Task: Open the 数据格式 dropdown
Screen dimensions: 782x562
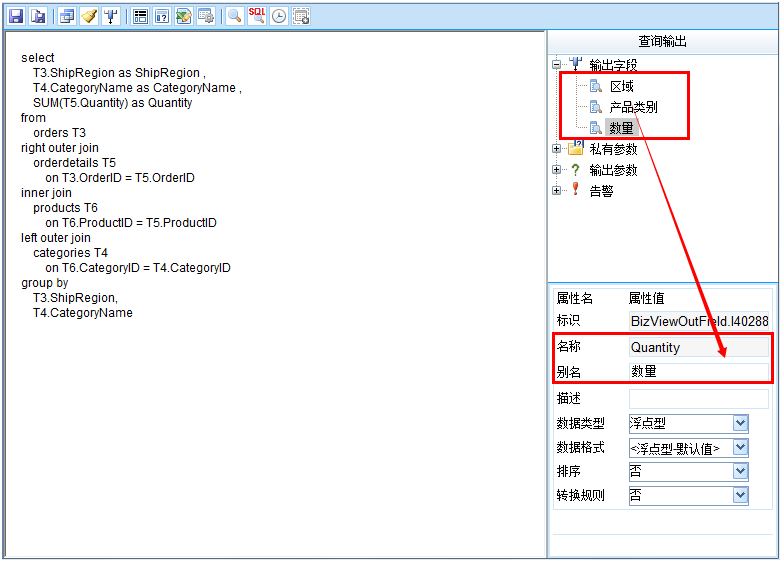Action: coord(740,448)
